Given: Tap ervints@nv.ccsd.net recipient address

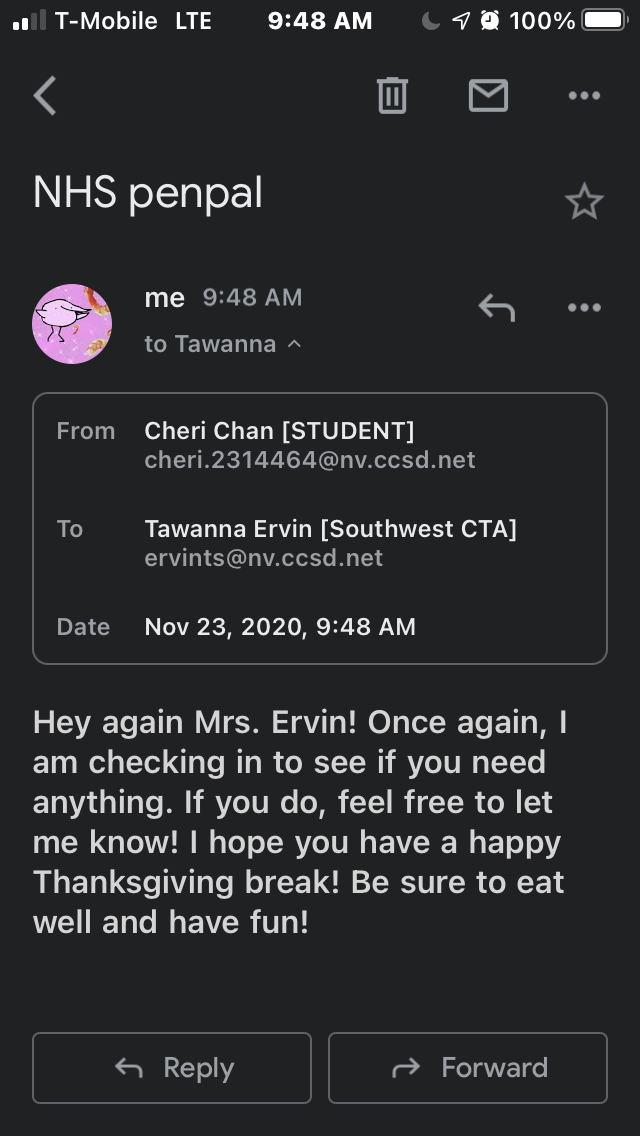Looking at the screenshot, I should tap(264, 558).
